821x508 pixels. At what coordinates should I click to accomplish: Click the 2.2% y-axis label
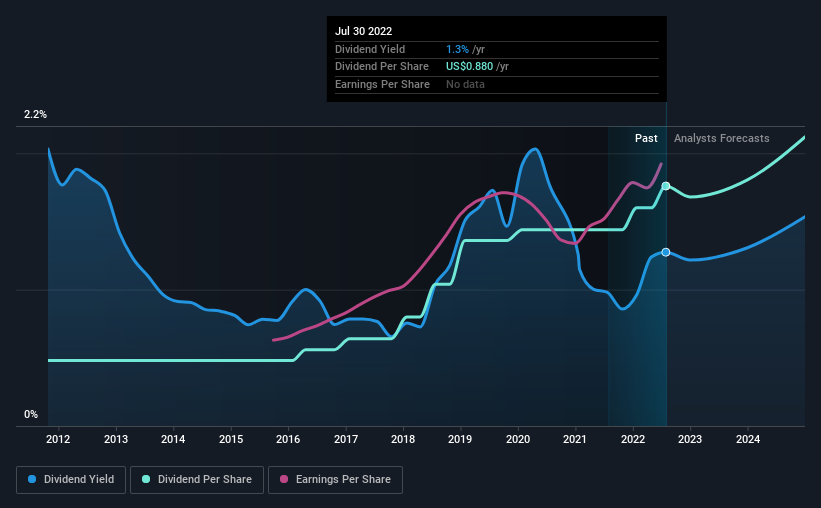pos(35,115)
